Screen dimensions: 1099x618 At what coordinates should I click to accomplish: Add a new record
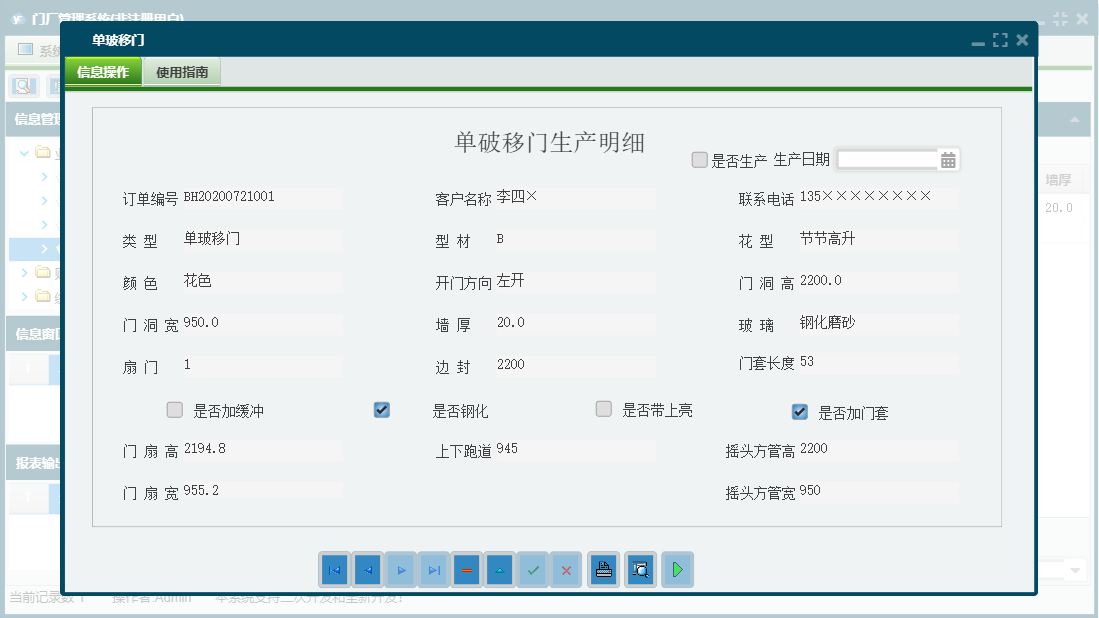[x=500, y=569]
